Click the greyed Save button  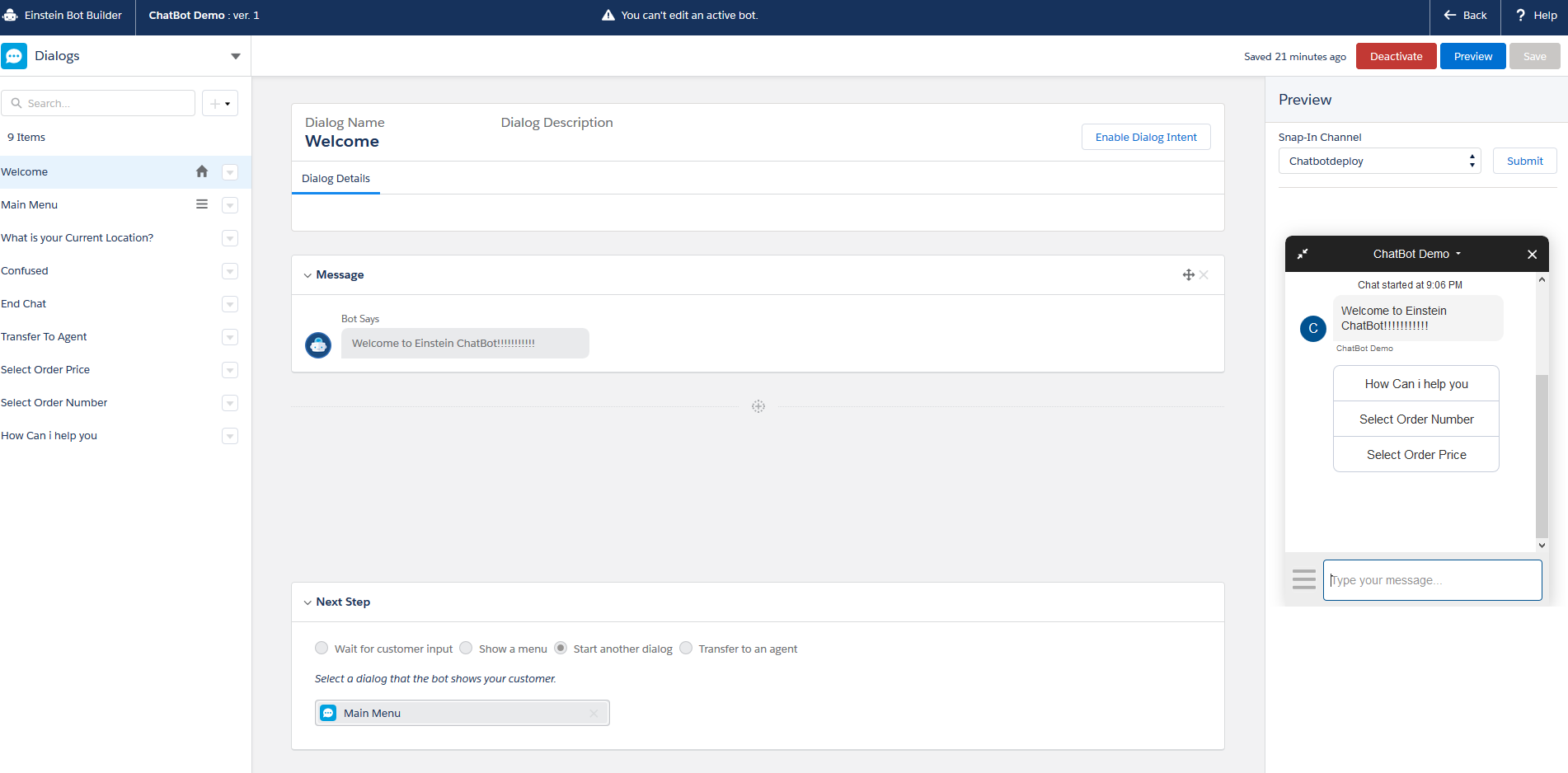(1534, 56)
